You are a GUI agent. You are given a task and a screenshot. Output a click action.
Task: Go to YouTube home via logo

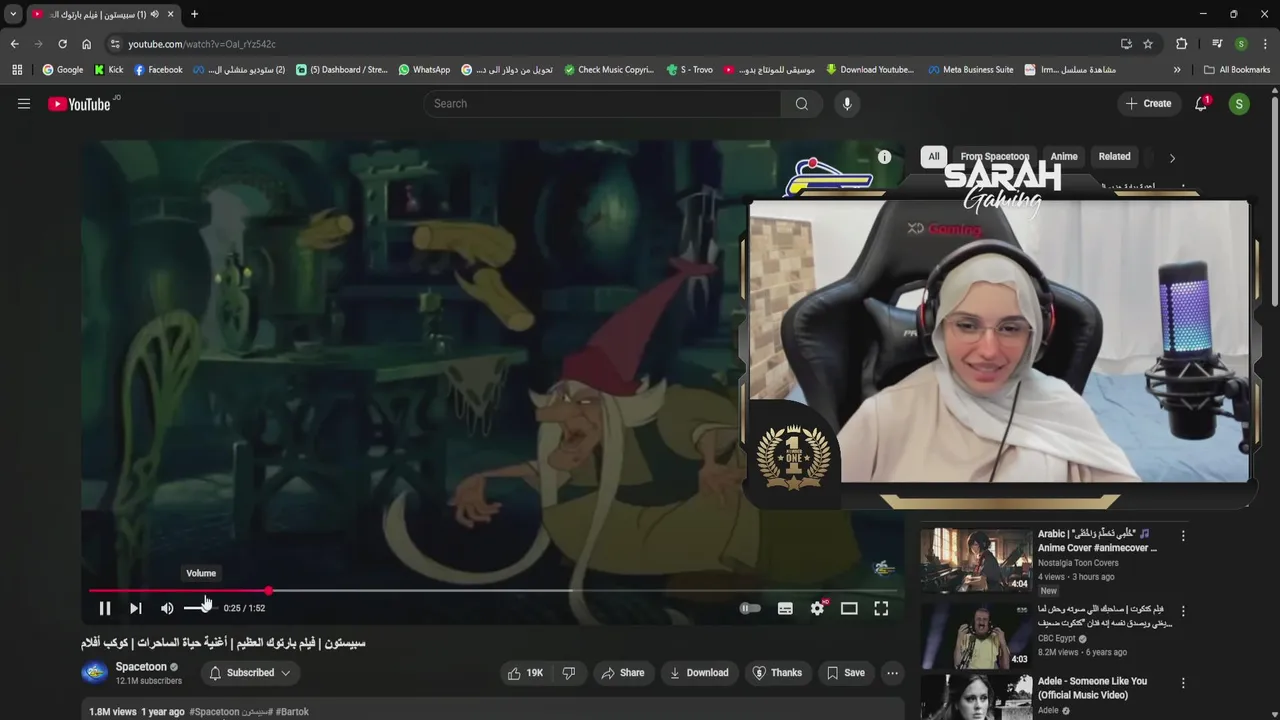point(79,104)
